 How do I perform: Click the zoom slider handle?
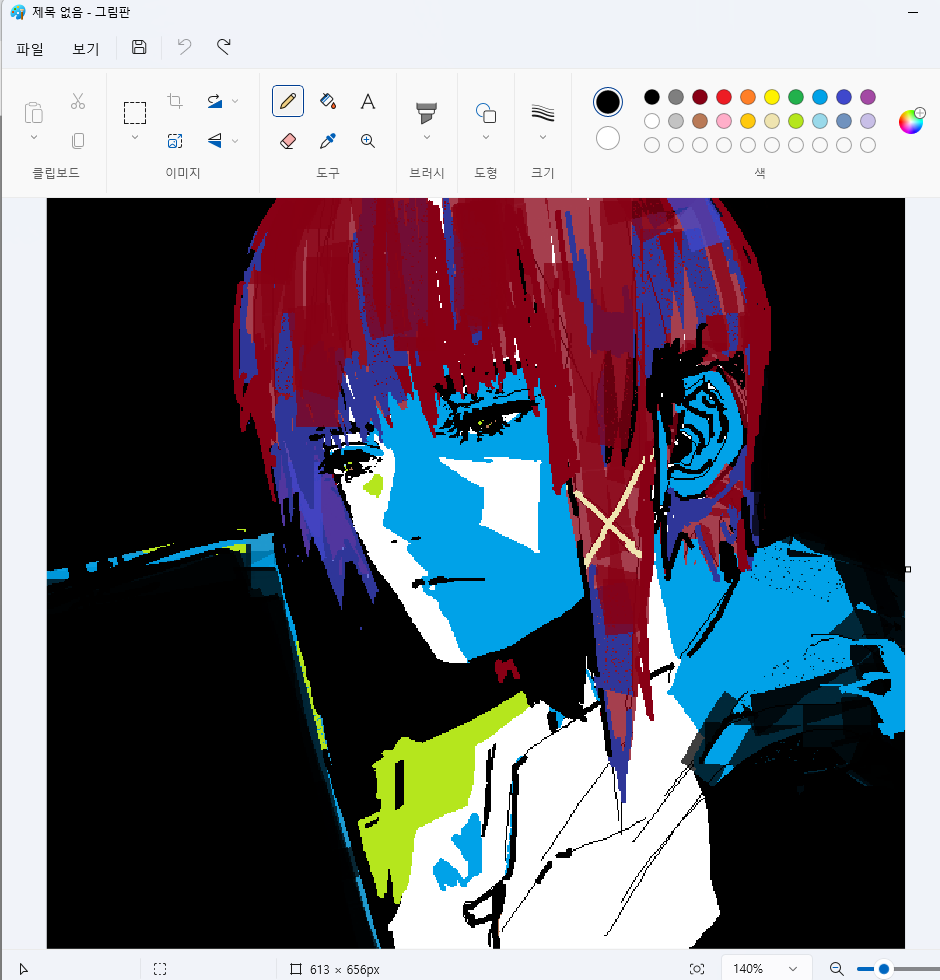pyautogui.click(x=884, y=969)
